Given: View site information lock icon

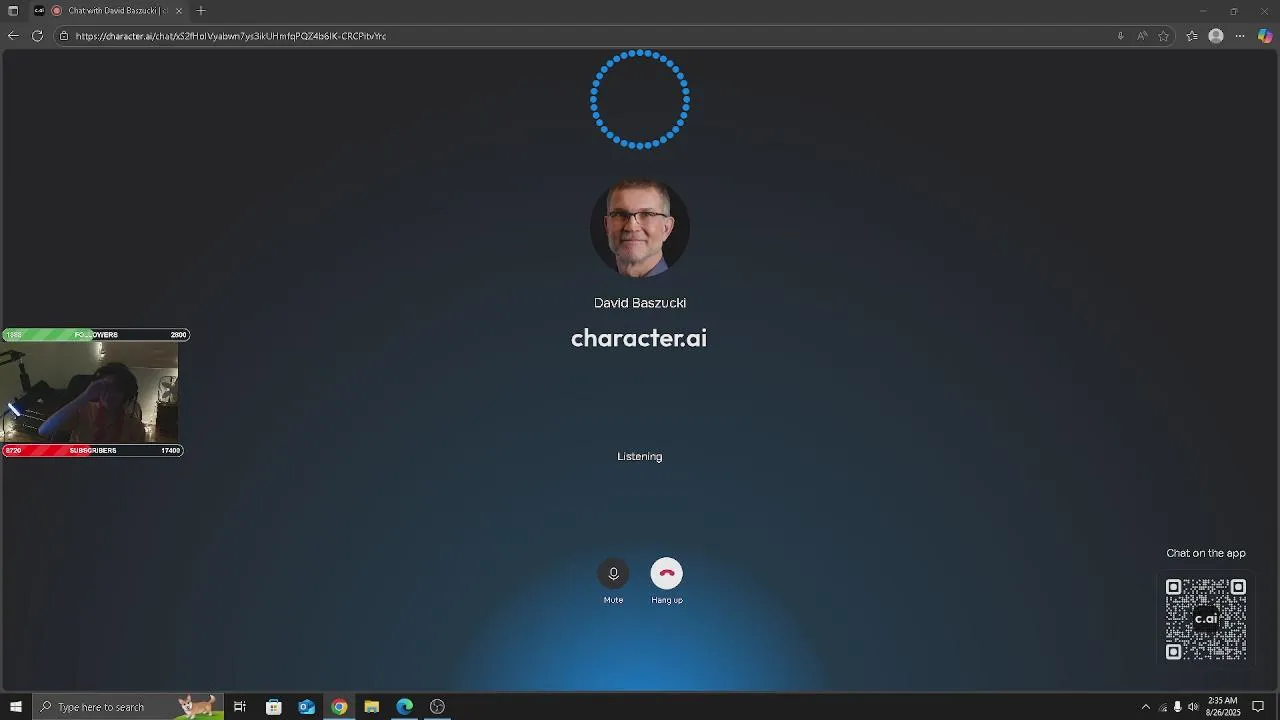Looking at the screenshot, I should point(64,36).
